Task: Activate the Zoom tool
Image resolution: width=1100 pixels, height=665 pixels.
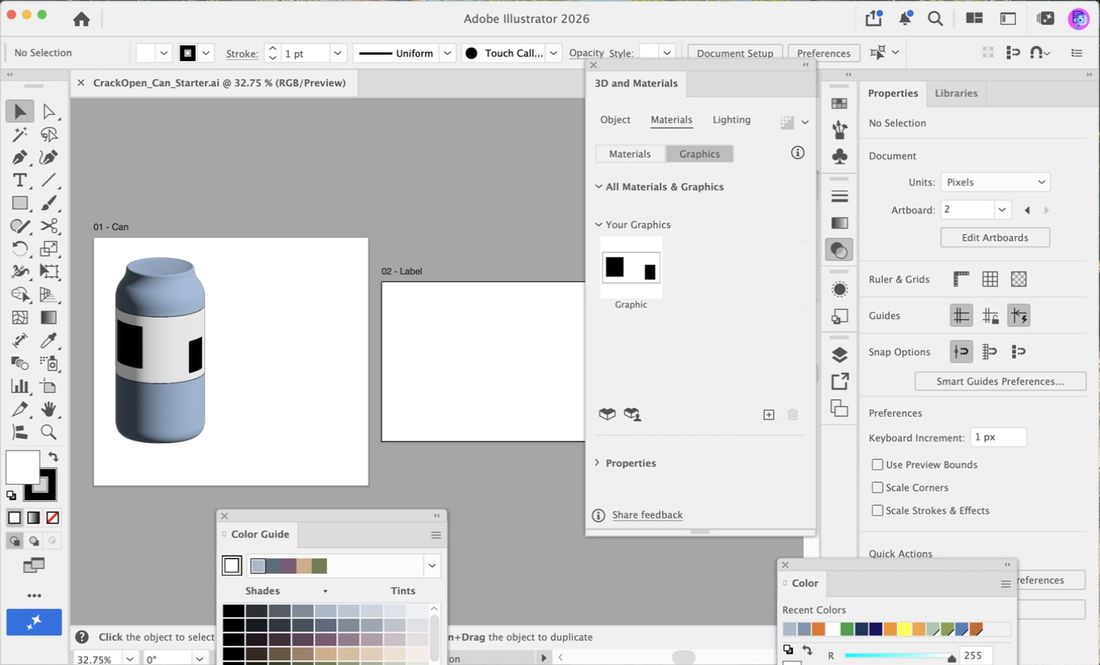Action: click(48, 432)
